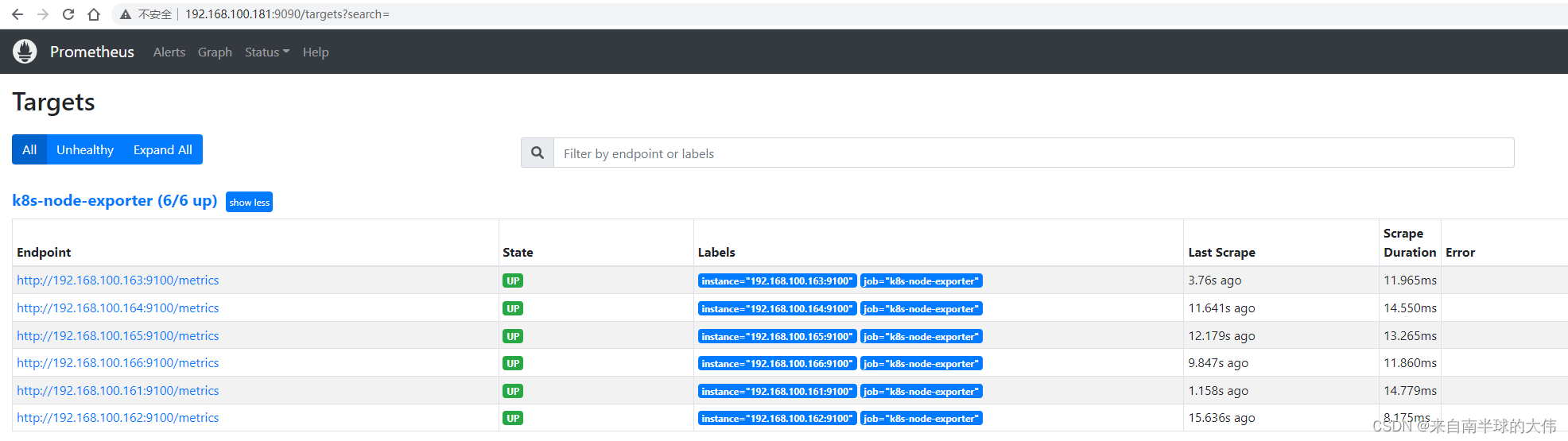Click the Last Scrape column header
1568x441 pixels.
click(x=1221, y=252)
